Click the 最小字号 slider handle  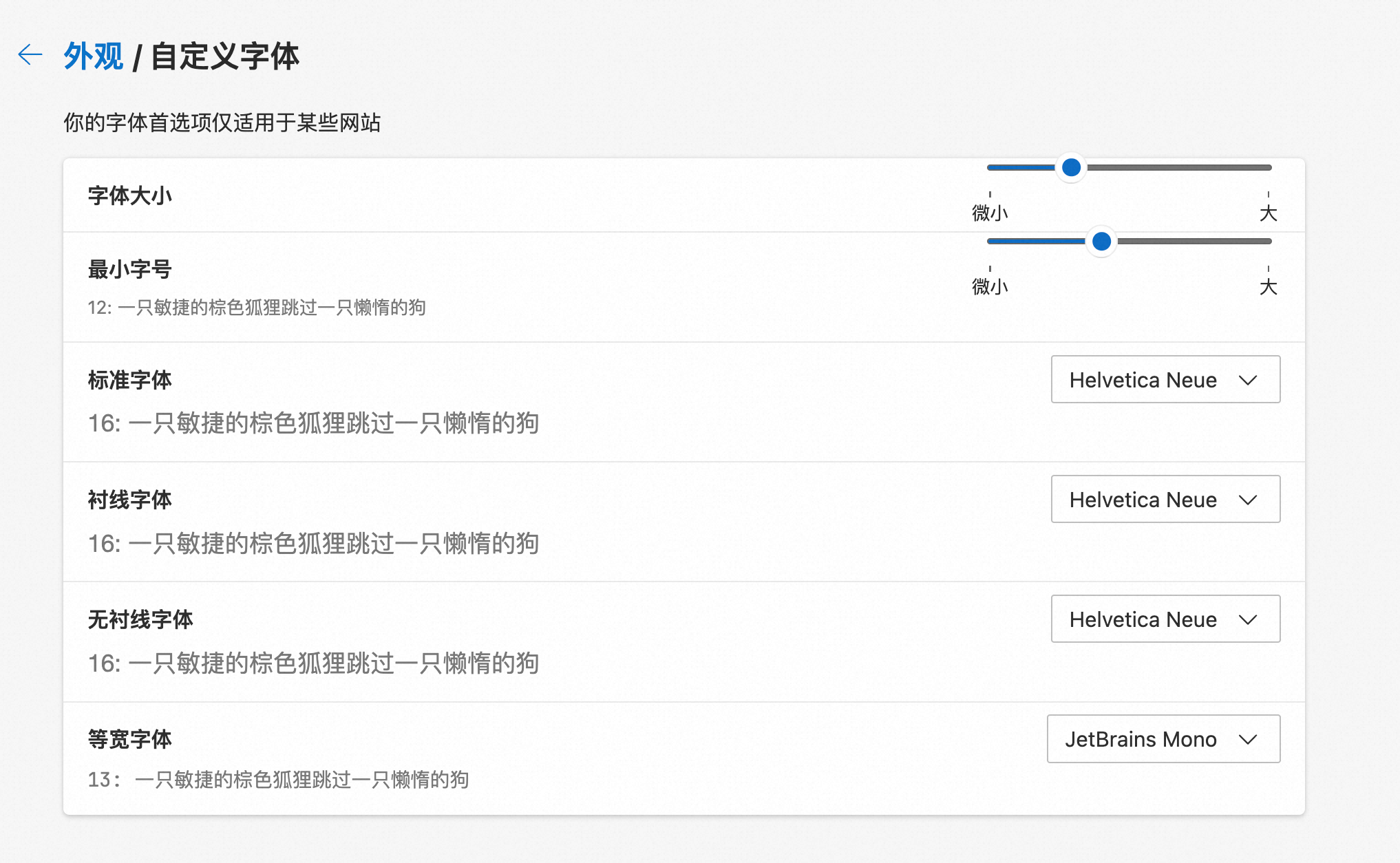click(1101, 241)
